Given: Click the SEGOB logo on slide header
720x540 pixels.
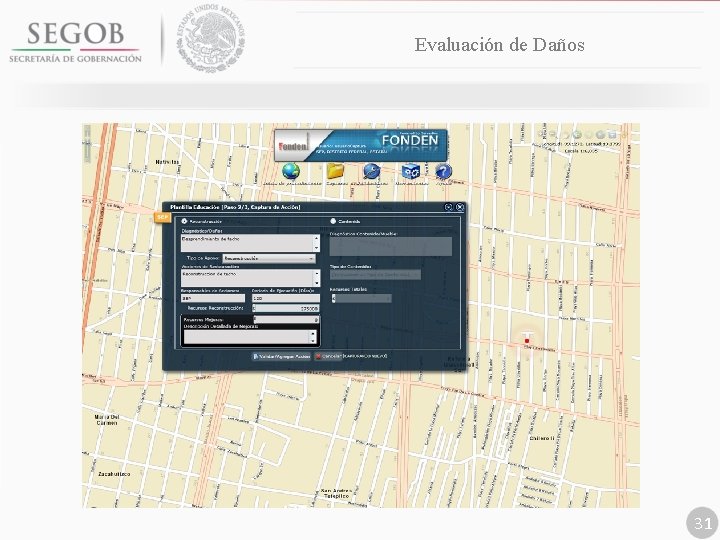Looking at the screenshot, I should (75, 42).
